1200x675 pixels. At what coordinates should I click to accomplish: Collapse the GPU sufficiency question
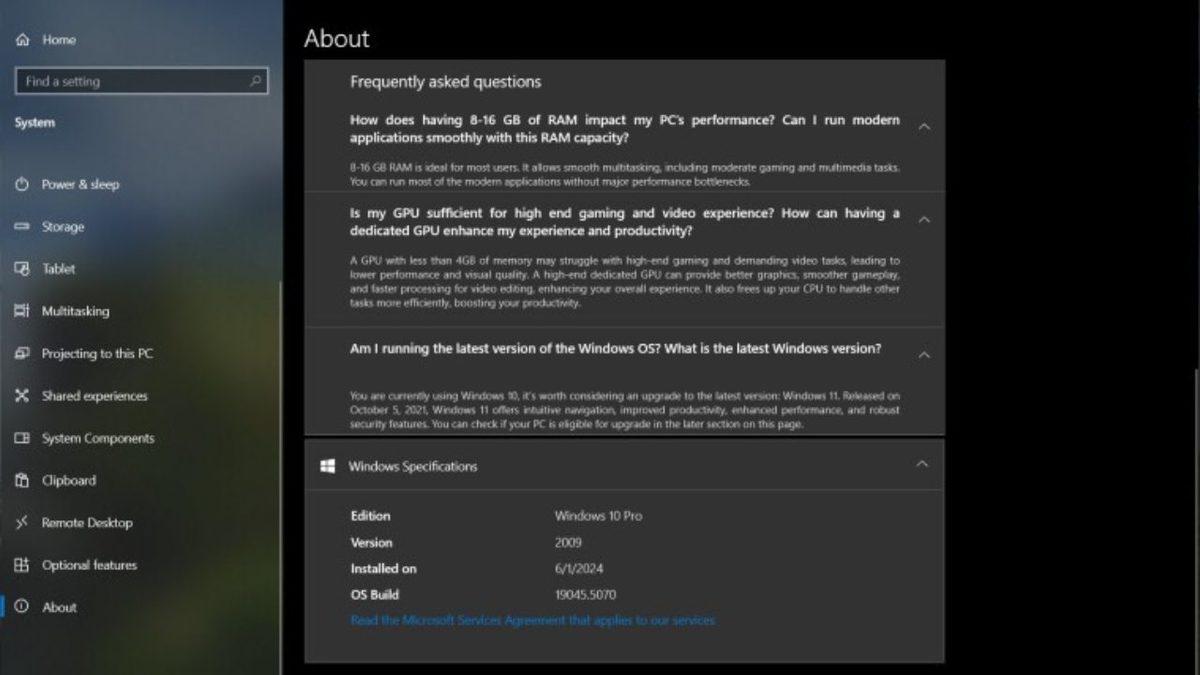pyautogui.click(x=925, y=221)
